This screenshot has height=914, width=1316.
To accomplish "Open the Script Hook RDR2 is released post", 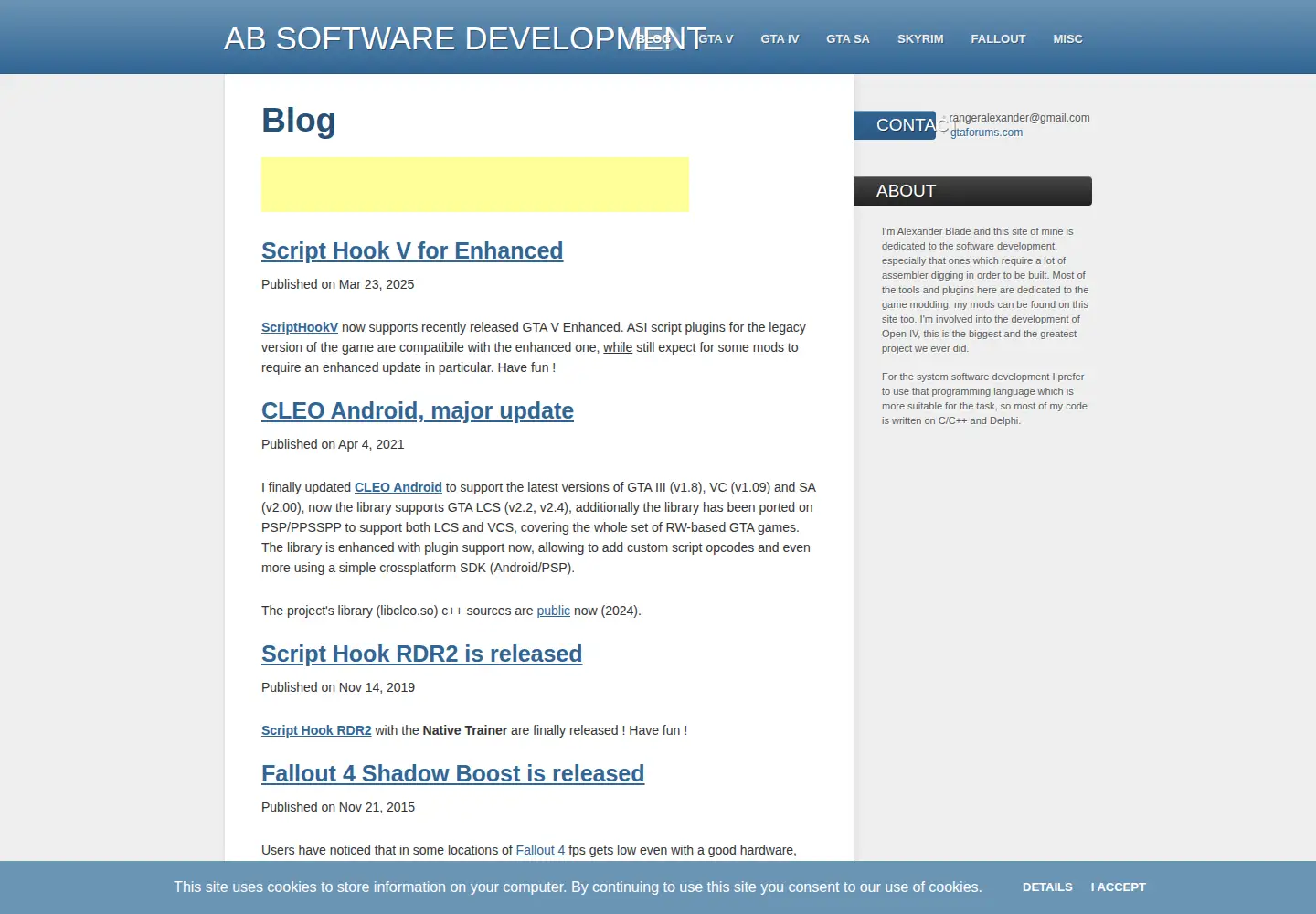I will coord(421,654).
